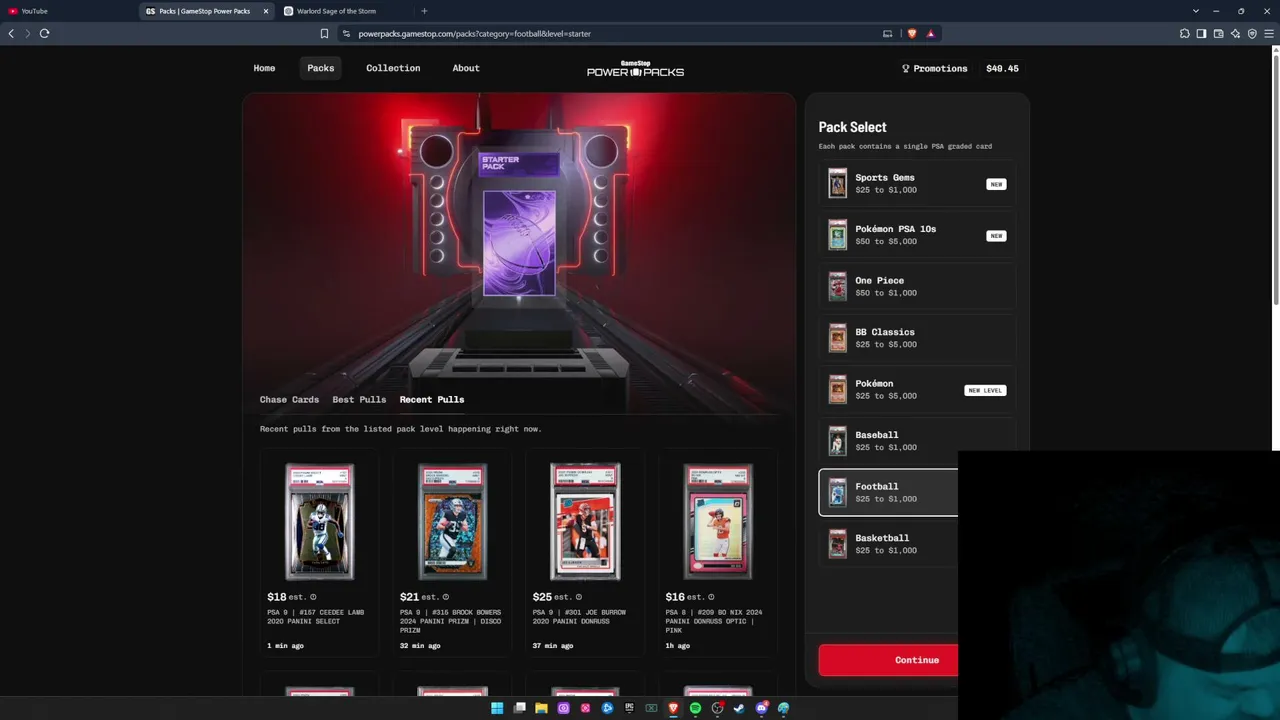The width and height of the screenshot is (1280, 720).
Task: Click the Starter Pack card in the machine
Action: pyautogui.click(x=519, y=243)
